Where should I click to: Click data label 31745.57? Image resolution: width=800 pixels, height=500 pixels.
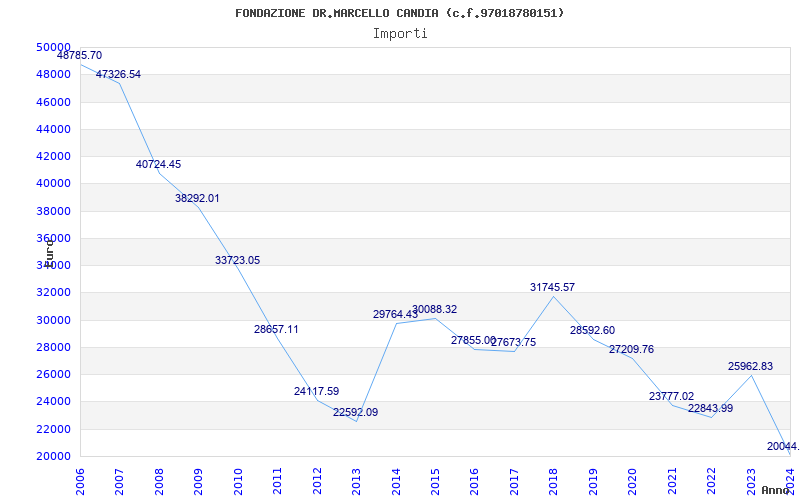[553, 287]
